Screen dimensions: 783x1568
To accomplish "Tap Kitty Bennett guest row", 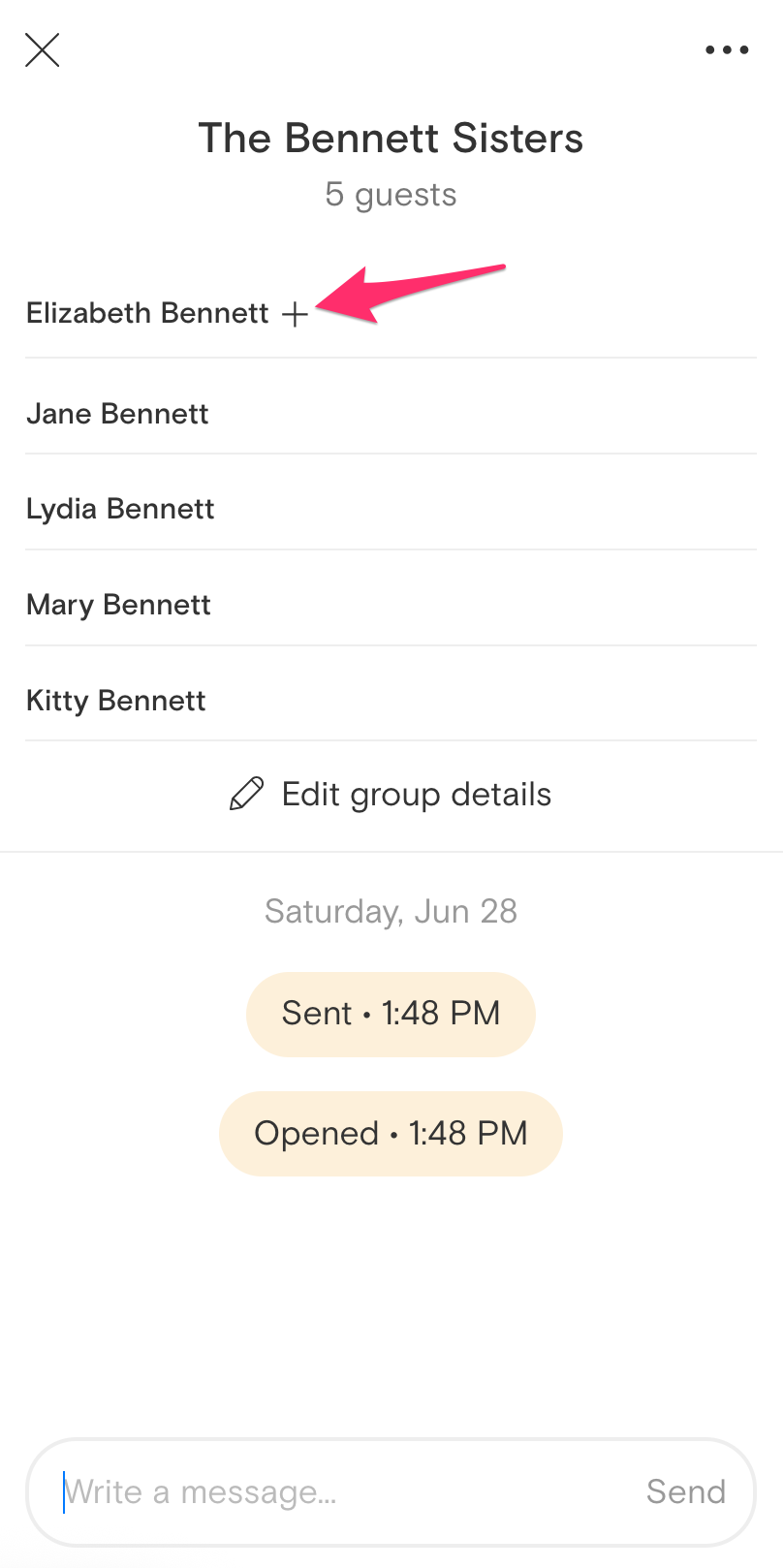I will 391,700.
